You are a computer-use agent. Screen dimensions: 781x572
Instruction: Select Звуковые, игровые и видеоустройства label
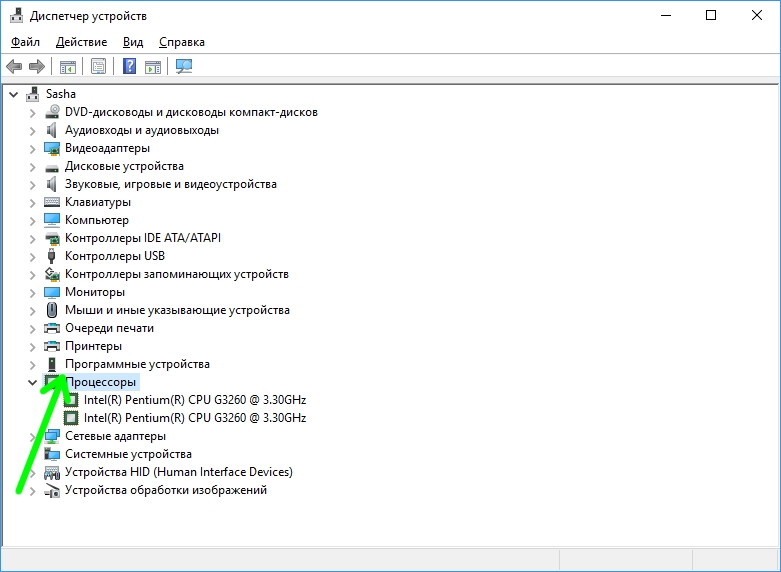click(171, 184)
